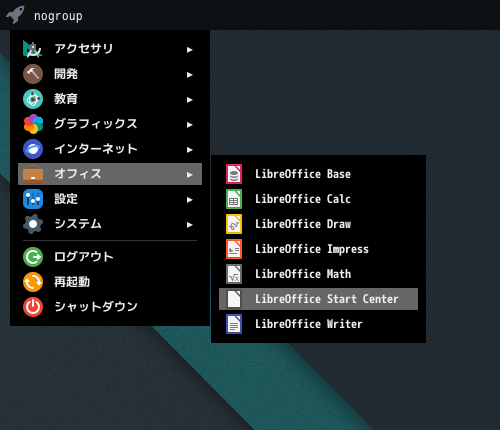Expand the グラフィックス submenu arrow

click(189, 125)
